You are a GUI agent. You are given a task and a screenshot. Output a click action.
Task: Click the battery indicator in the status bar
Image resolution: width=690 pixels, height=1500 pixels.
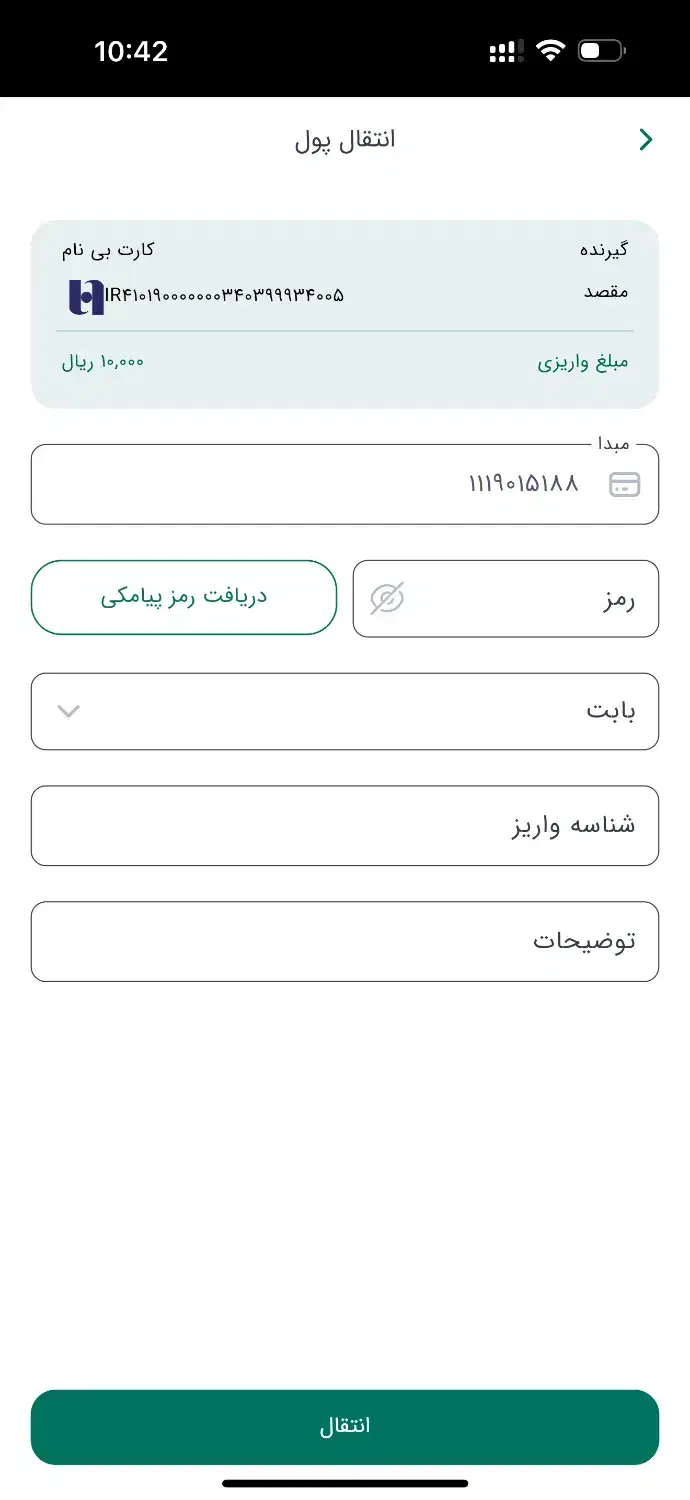(x=600, y=49)
